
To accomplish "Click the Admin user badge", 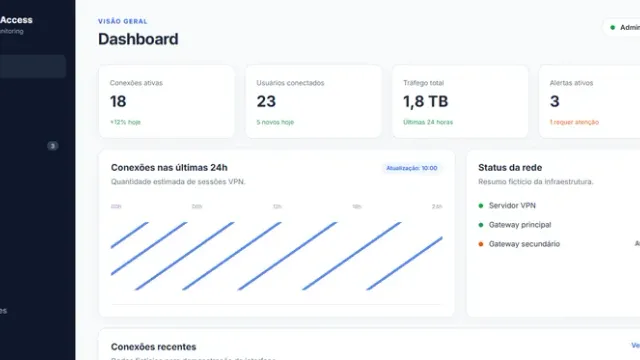I will (622, 27).
